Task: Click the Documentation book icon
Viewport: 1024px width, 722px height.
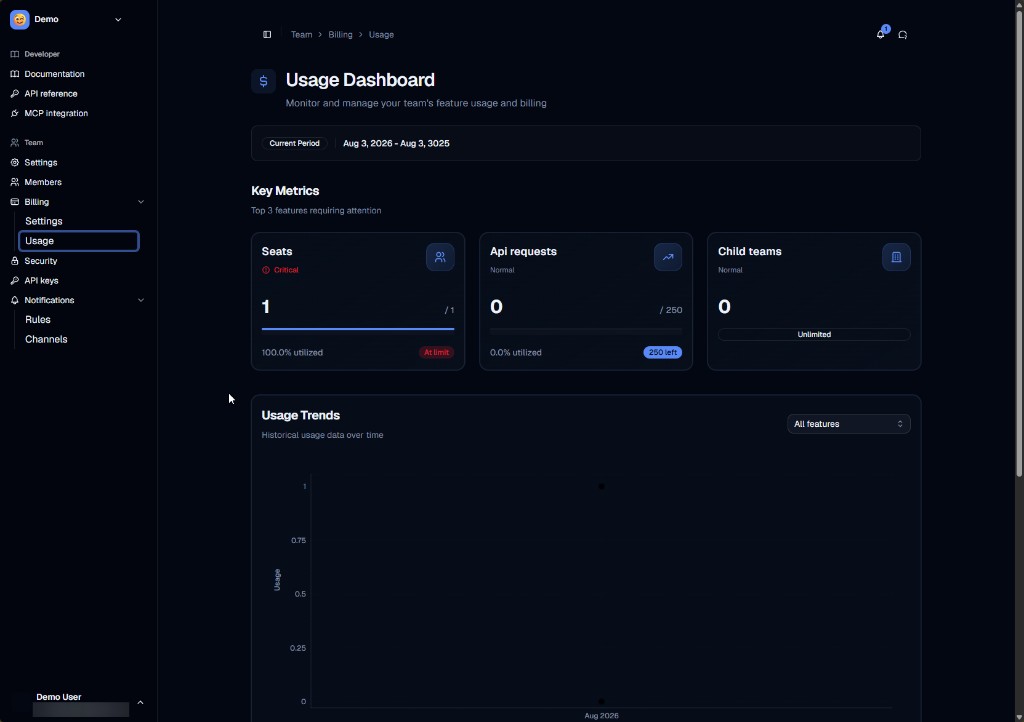Action: click(x=14, y=74)
